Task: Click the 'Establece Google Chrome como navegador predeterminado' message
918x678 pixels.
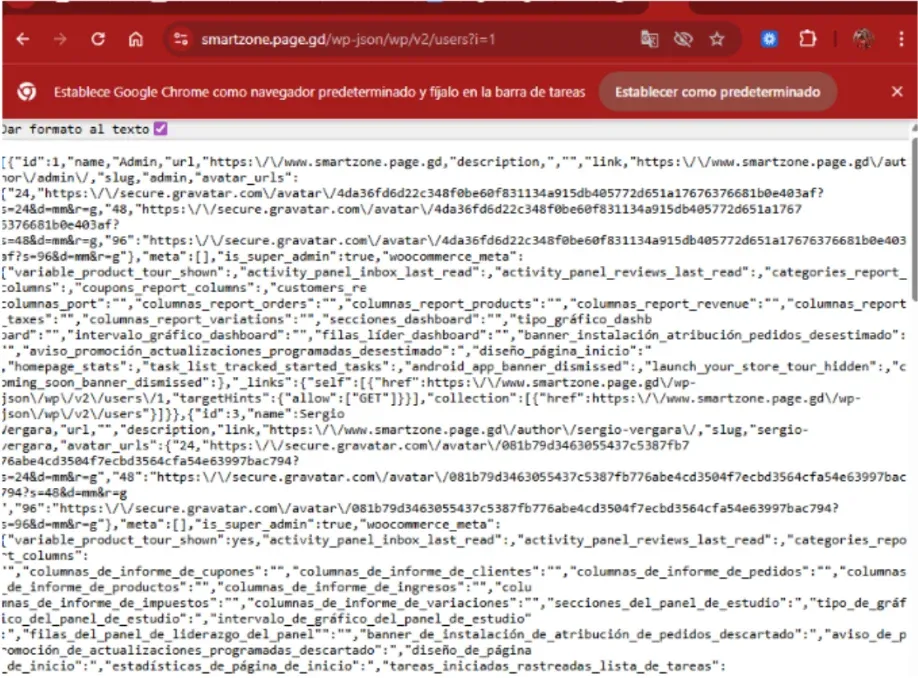Action: 319,92
